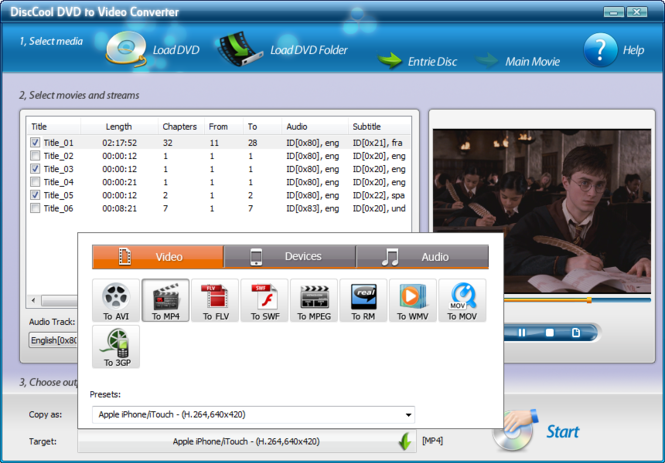Choose the To SWF format icon
This screenshot has height=463, width=665.
pos(265,301)
